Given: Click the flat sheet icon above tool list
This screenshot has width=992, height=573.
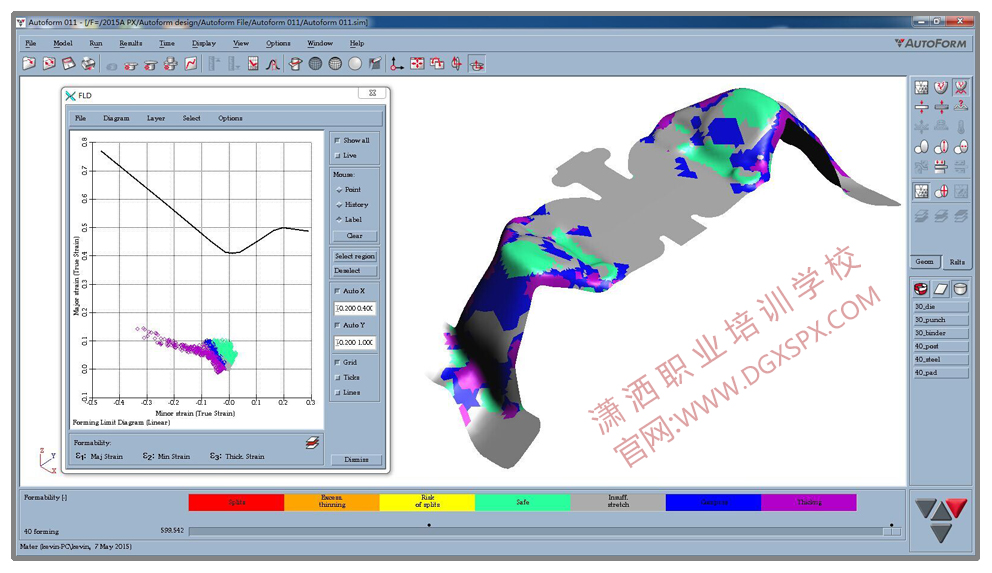Looking at the screenshot, I should point(941,289).
